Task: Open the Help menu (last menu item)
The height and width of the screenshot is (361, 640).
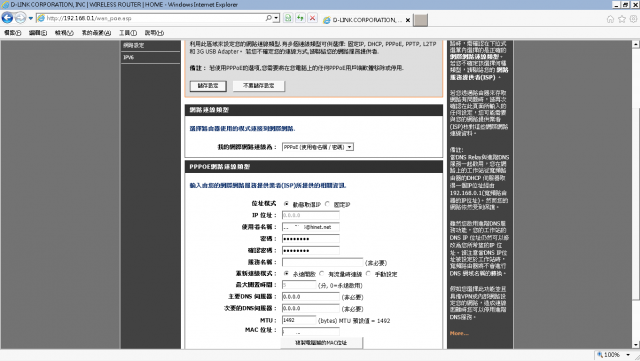Action: (x=154, y=33)
